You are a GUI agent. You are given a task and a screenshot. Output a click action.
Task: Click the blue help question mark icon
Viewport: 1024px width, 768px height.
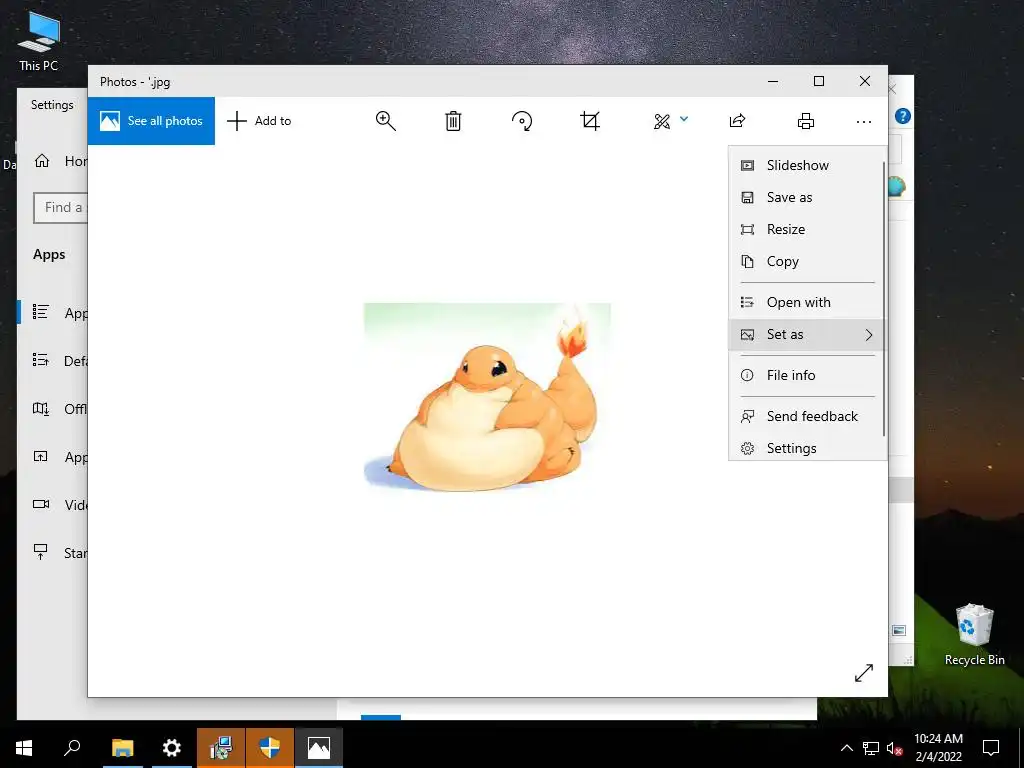pos(903,116)
